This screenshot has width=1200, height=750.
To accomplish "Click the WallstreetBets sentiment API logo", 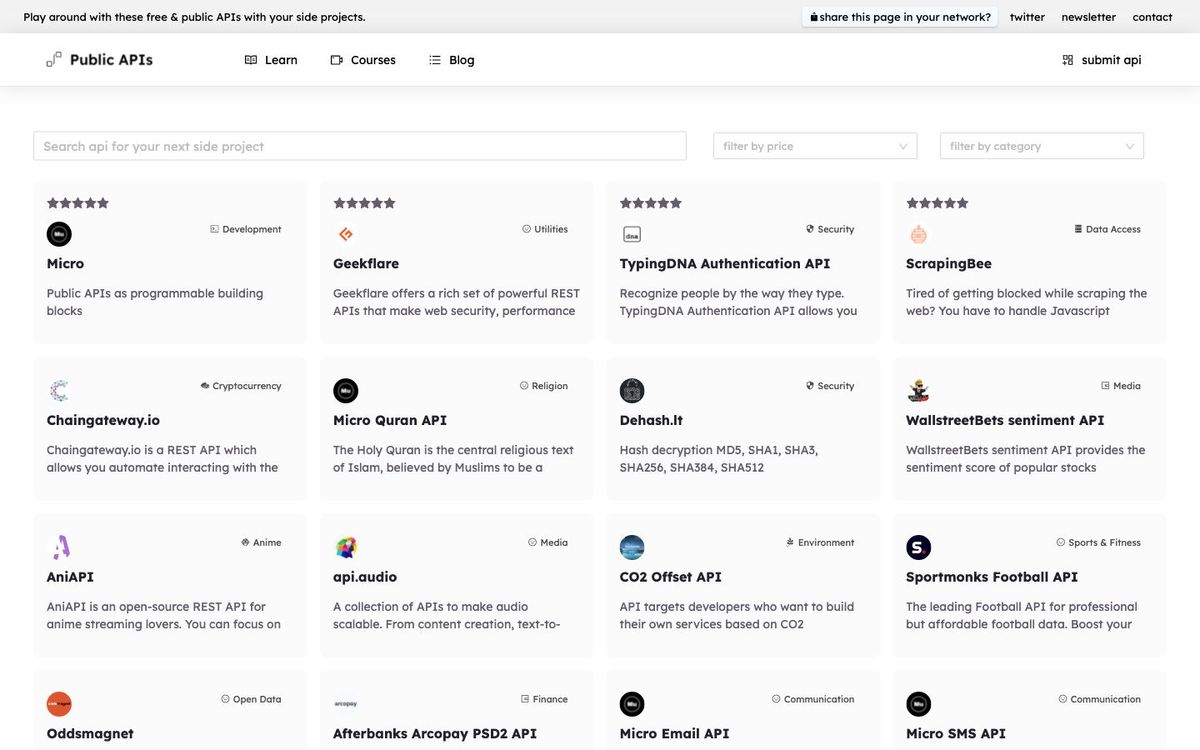I will pos(918,391).
